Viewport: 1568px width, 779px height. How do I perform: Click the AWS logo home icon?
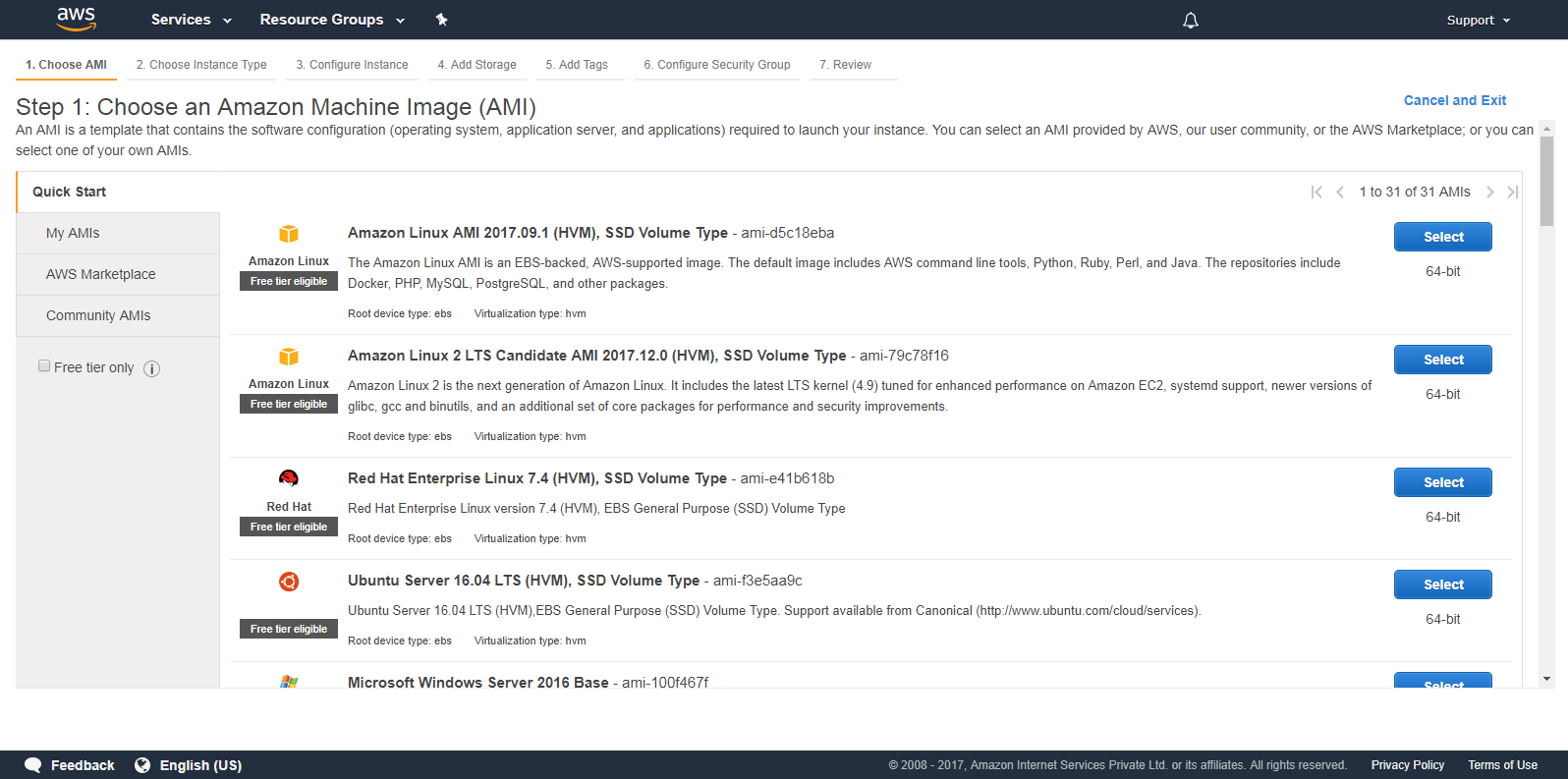76,19
